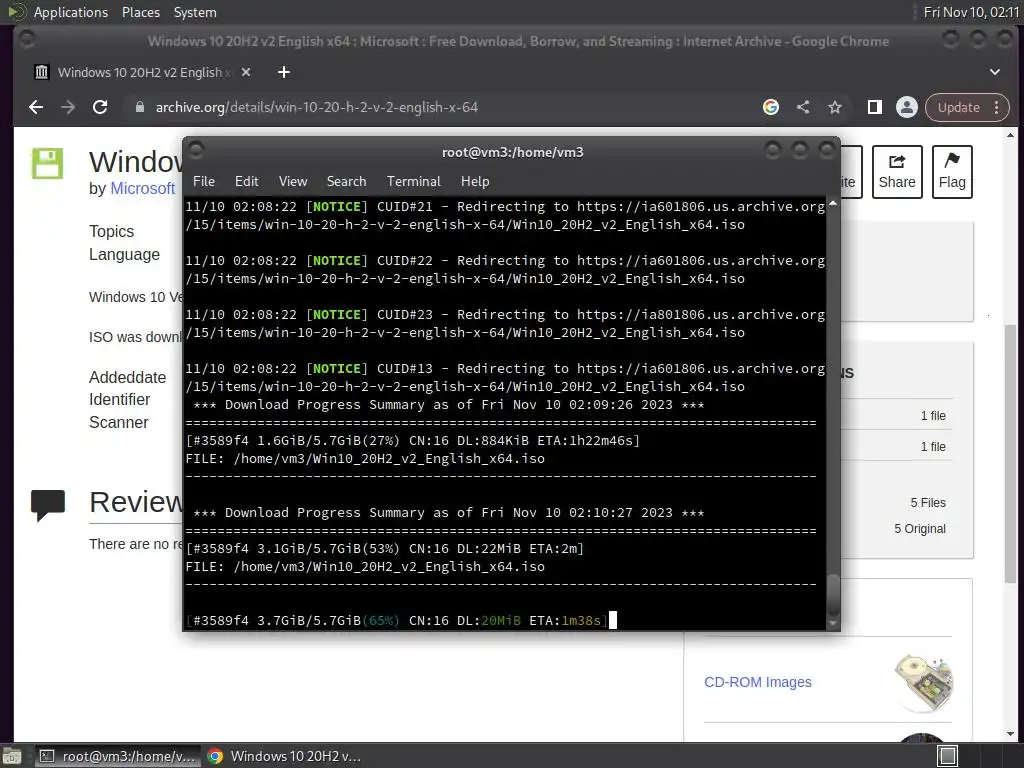Click the Topics label on archive page
Viewport: 1024px width, 768px height.
(x=111, y=231)
